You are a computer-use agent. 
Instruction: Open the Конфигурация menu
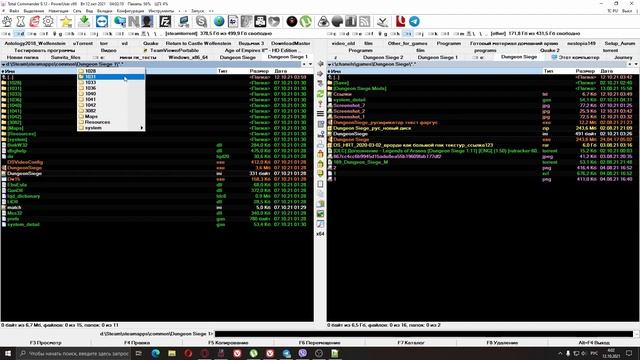[x=130, y=11]
